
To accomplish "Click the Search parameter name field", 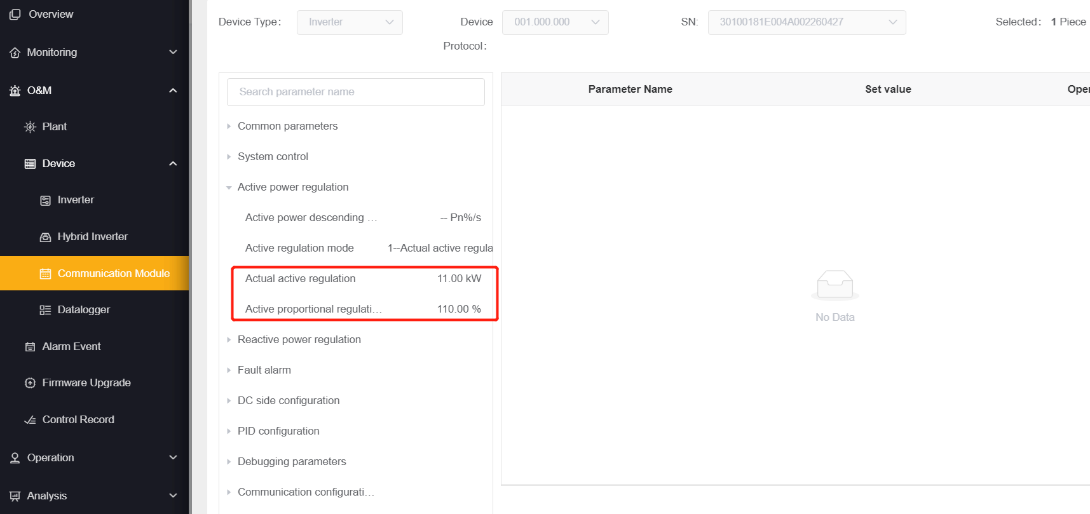I will point(356,92).
